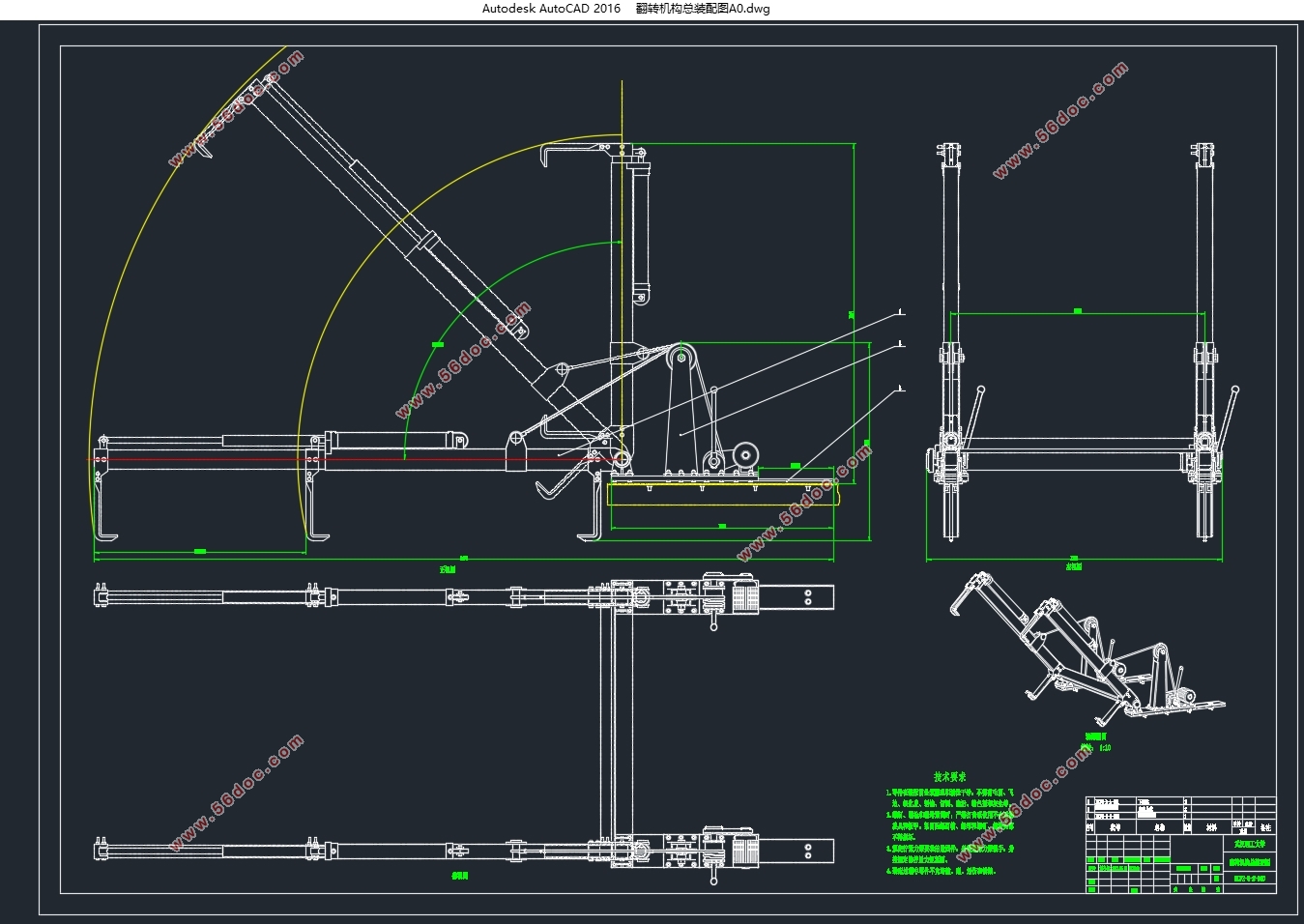Click the small roller wheel on base plate
The width and height of the screenshot is (1304, 924).
(x=745, y=455)
